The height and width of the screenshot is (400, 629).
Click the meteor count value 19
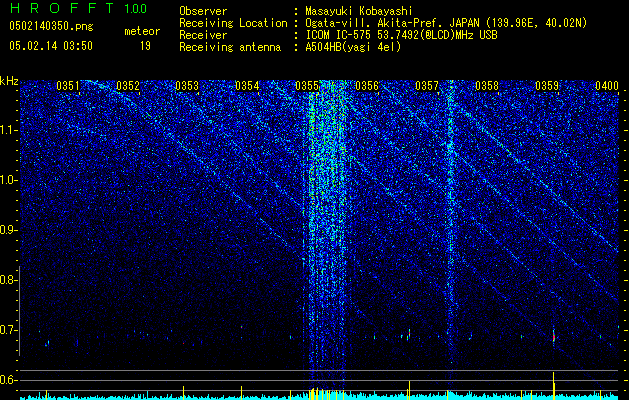(145, 46)
